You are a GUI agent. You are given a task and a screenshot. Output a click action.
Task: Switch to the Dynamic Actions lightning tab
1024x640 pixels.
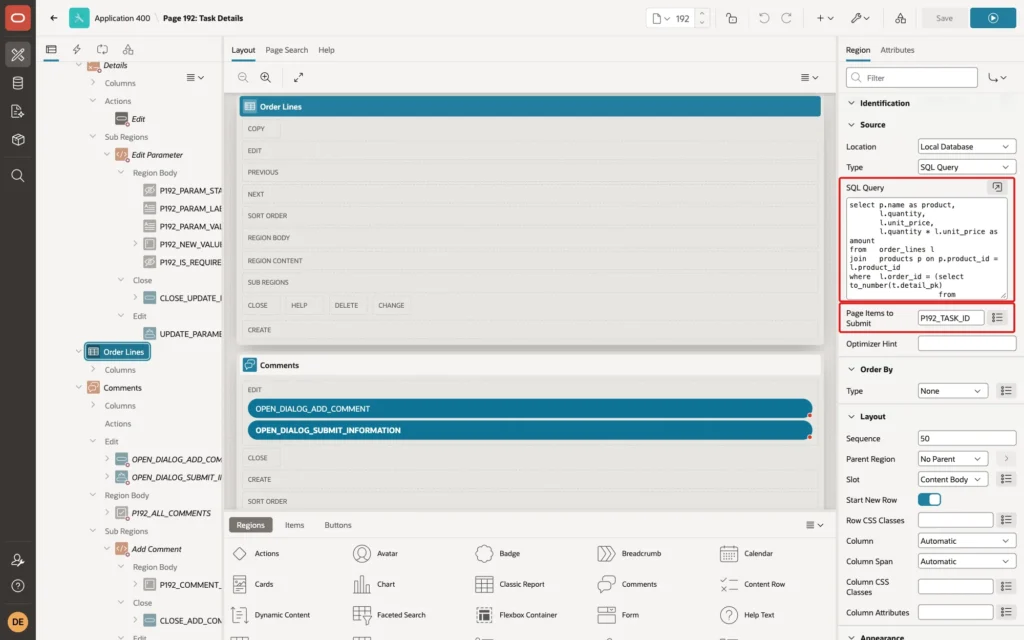pyautogui.click(x=76, y=50)
